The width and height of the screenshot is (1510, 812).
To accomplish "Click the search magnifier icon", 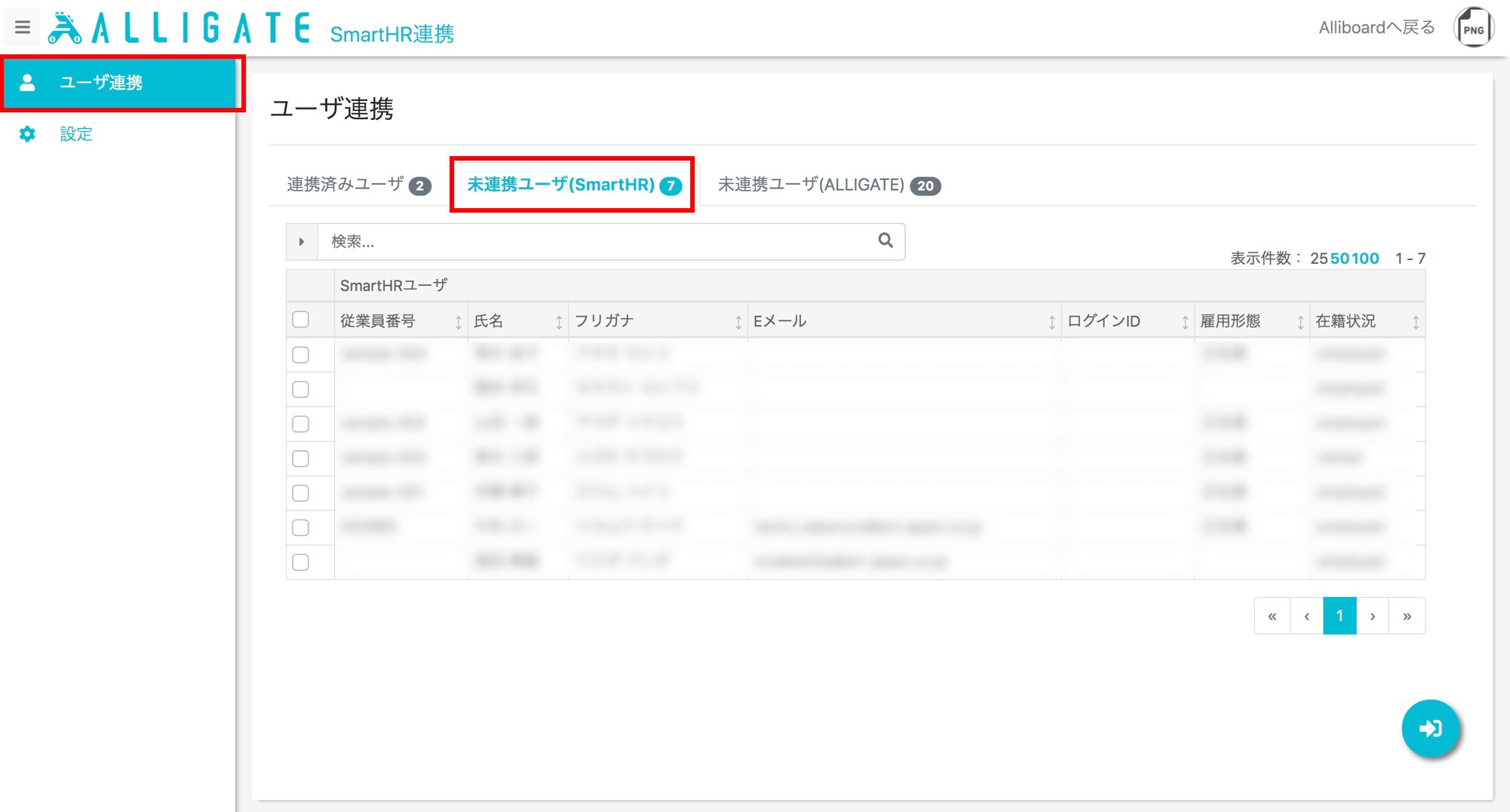I will tap(885, 241).
